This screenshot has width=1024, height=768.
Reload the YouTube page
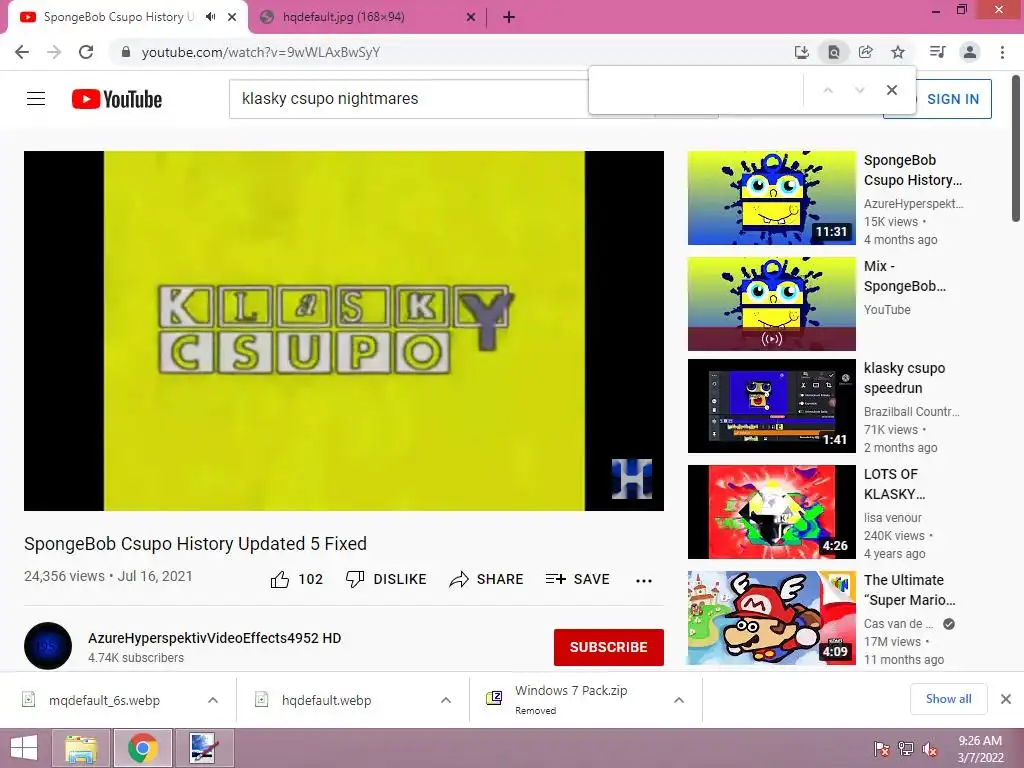86,52
